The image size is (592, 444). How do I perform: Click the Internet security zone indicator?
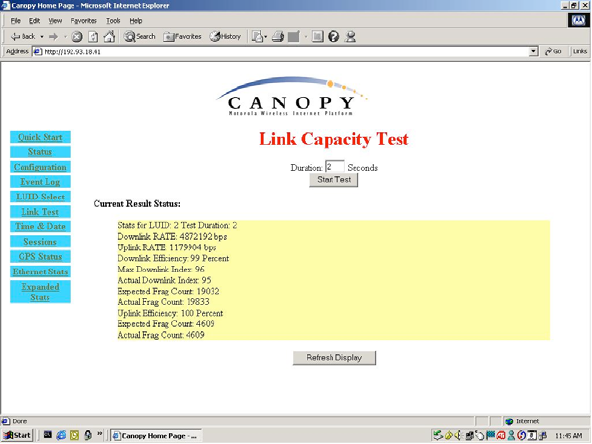[x=523, y=421]
